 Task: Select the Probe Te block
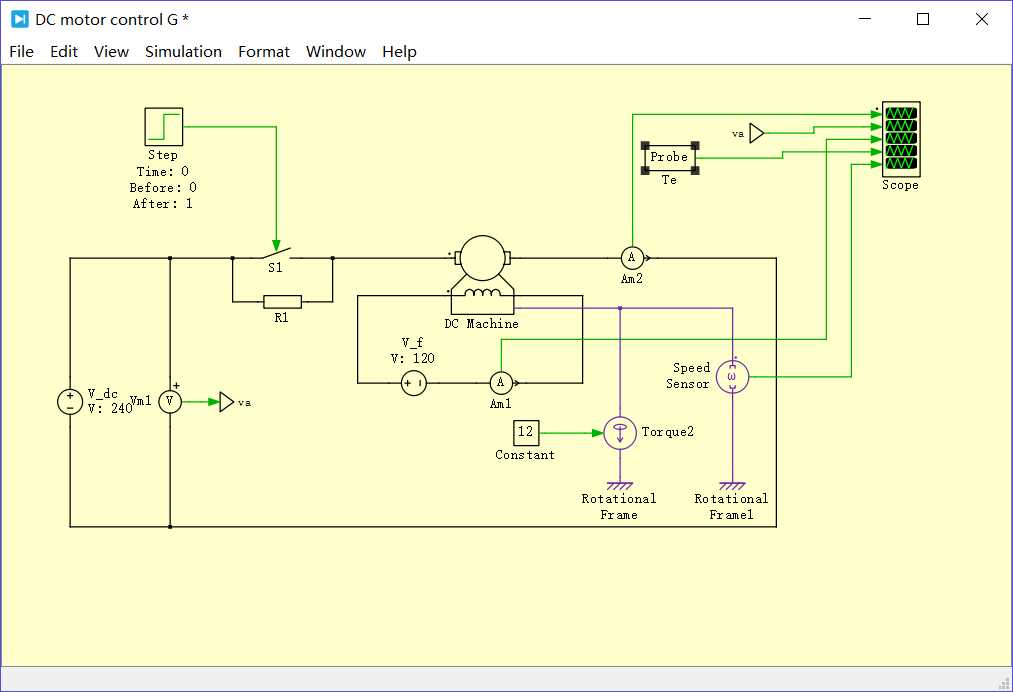(670, 158)
